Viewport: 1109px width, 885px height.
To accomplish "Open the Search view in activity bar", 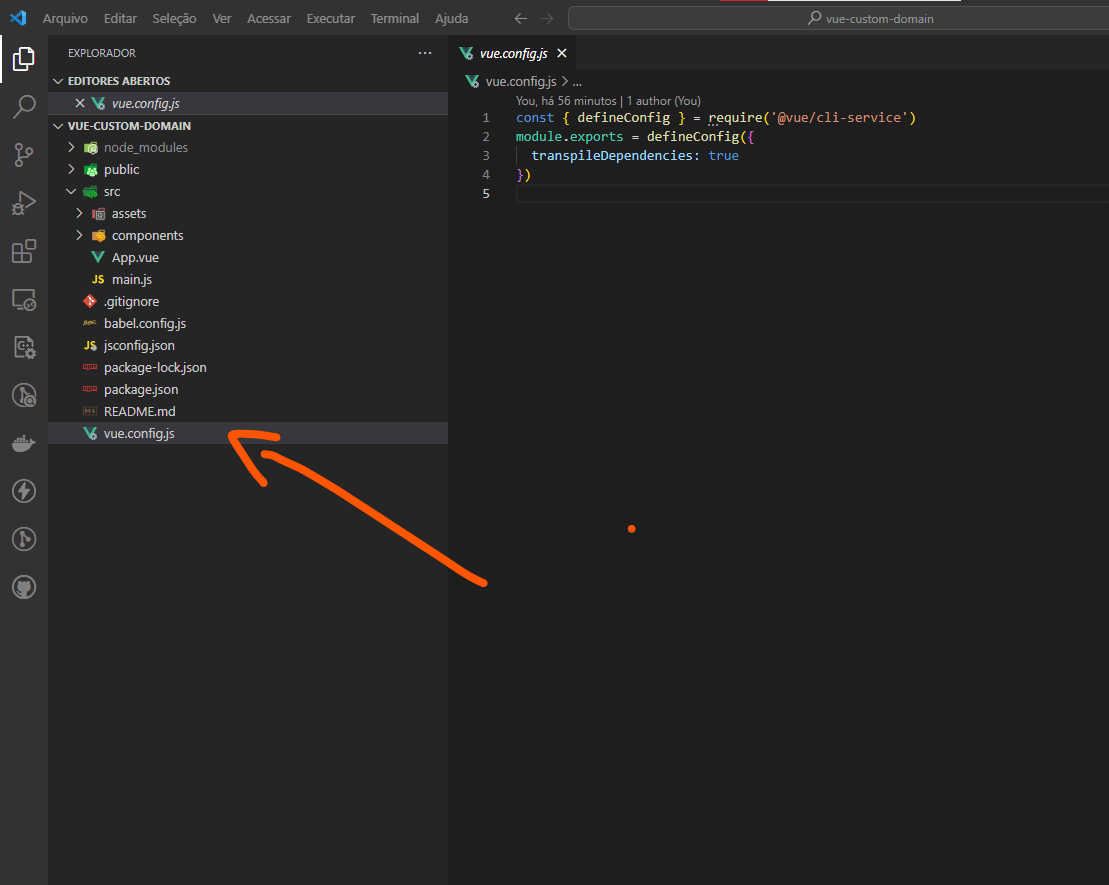I will (24, 106).
